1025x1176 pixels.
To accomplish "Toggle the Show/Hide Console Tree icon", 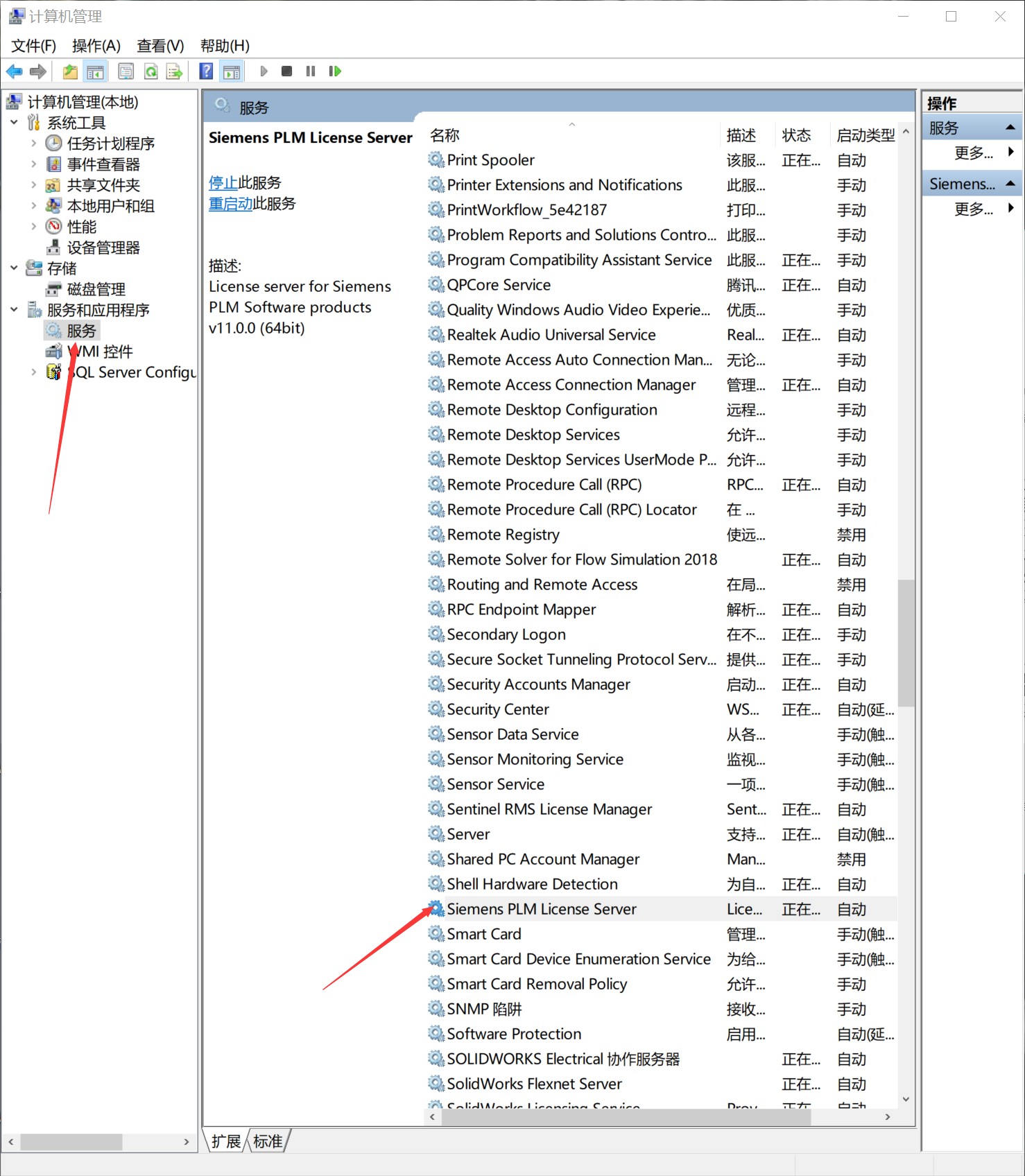I will (x=95, y=71).
